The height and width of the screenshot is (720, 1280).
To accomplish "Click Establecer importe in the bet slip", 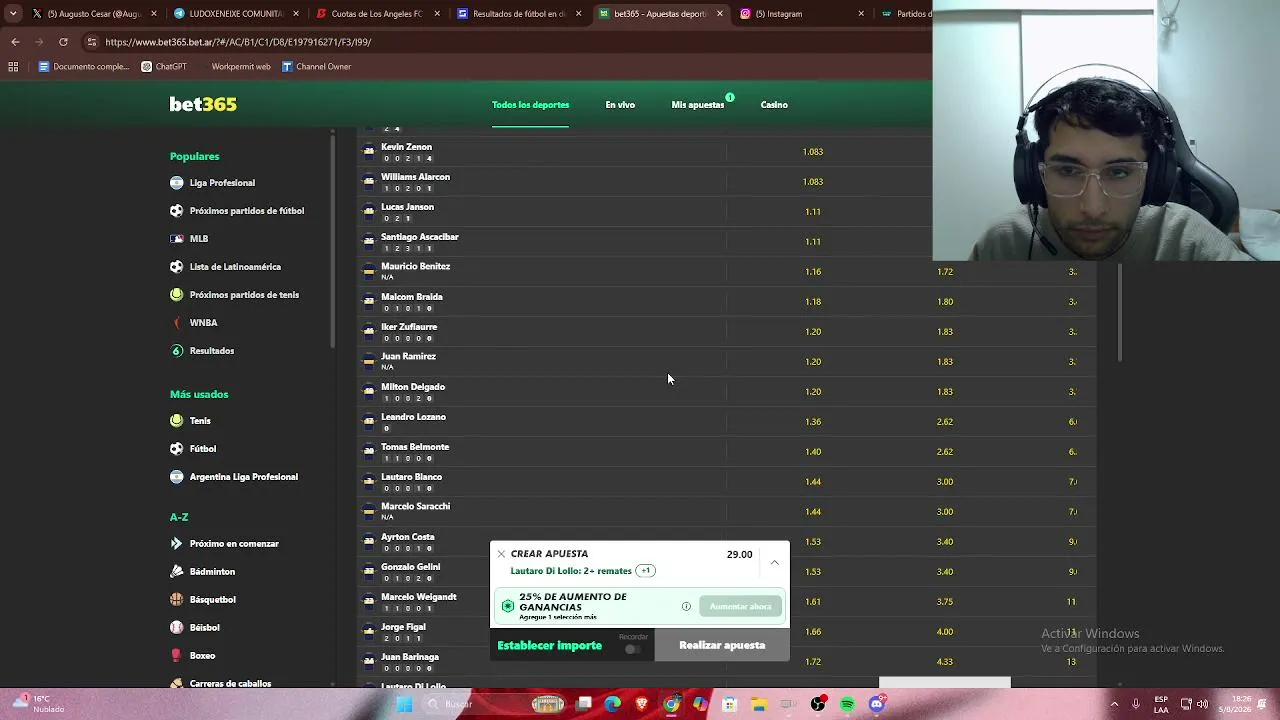I will 550,646.
